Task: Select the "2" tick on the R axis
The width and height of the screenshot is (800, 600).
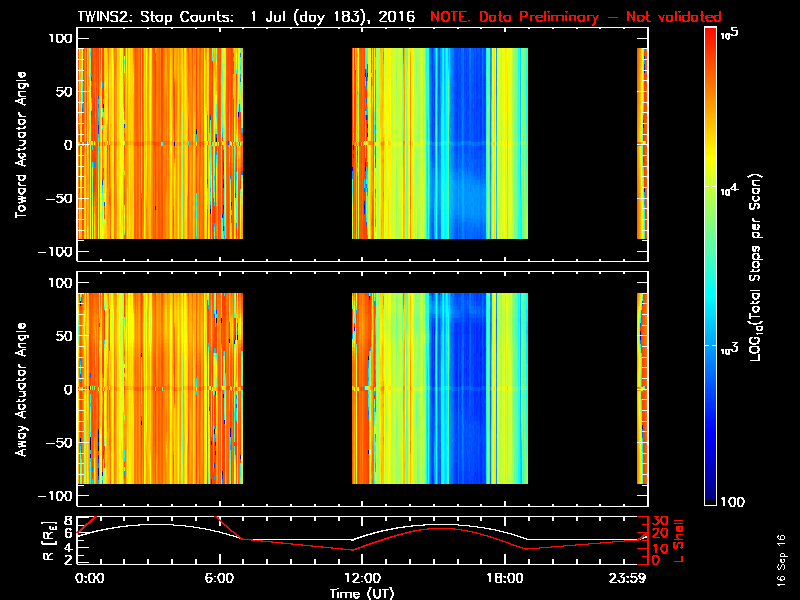Action: 66,559
